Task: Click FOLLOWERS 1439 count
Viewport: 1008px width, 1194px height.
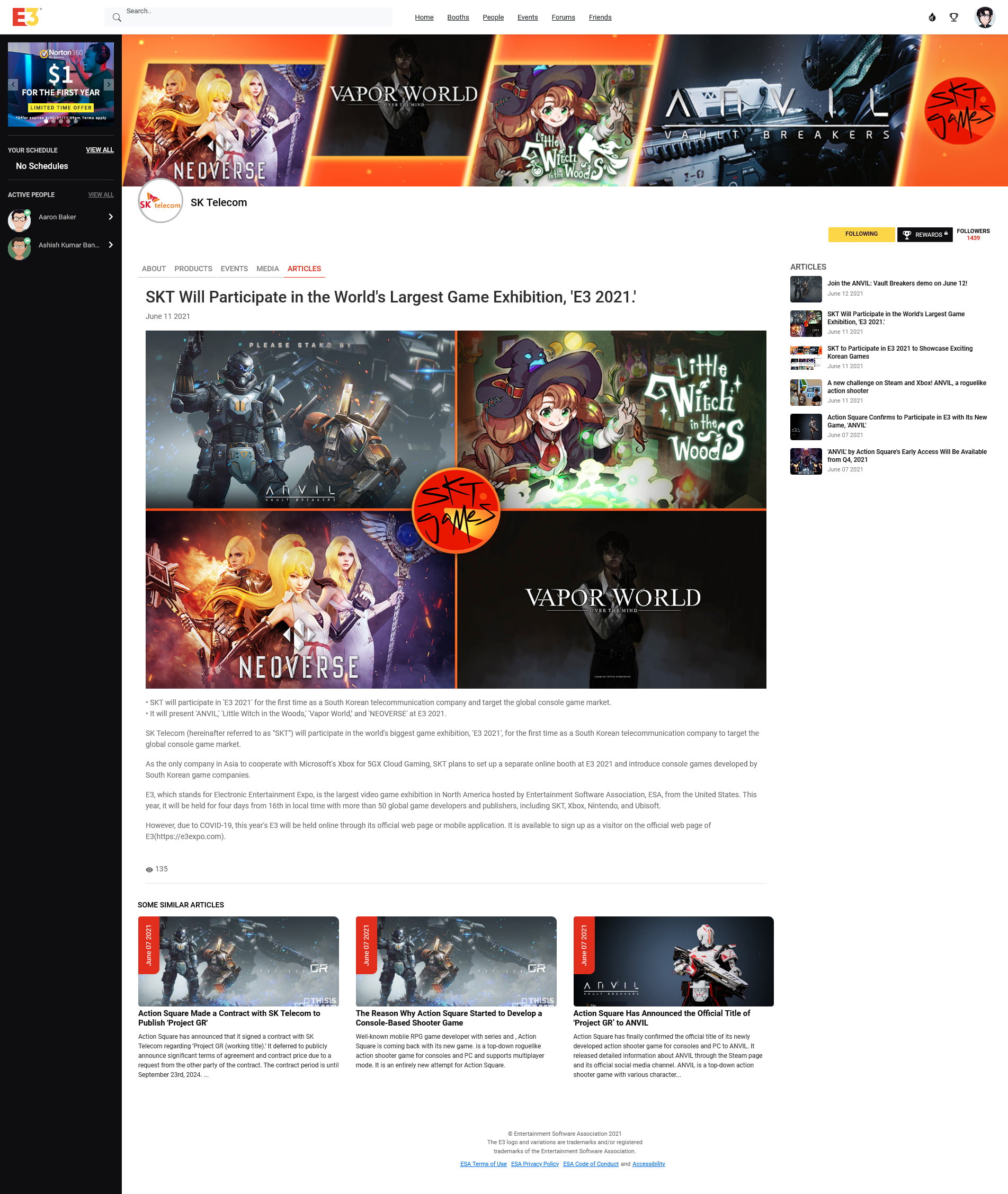Action: click(x=973, y=234)
